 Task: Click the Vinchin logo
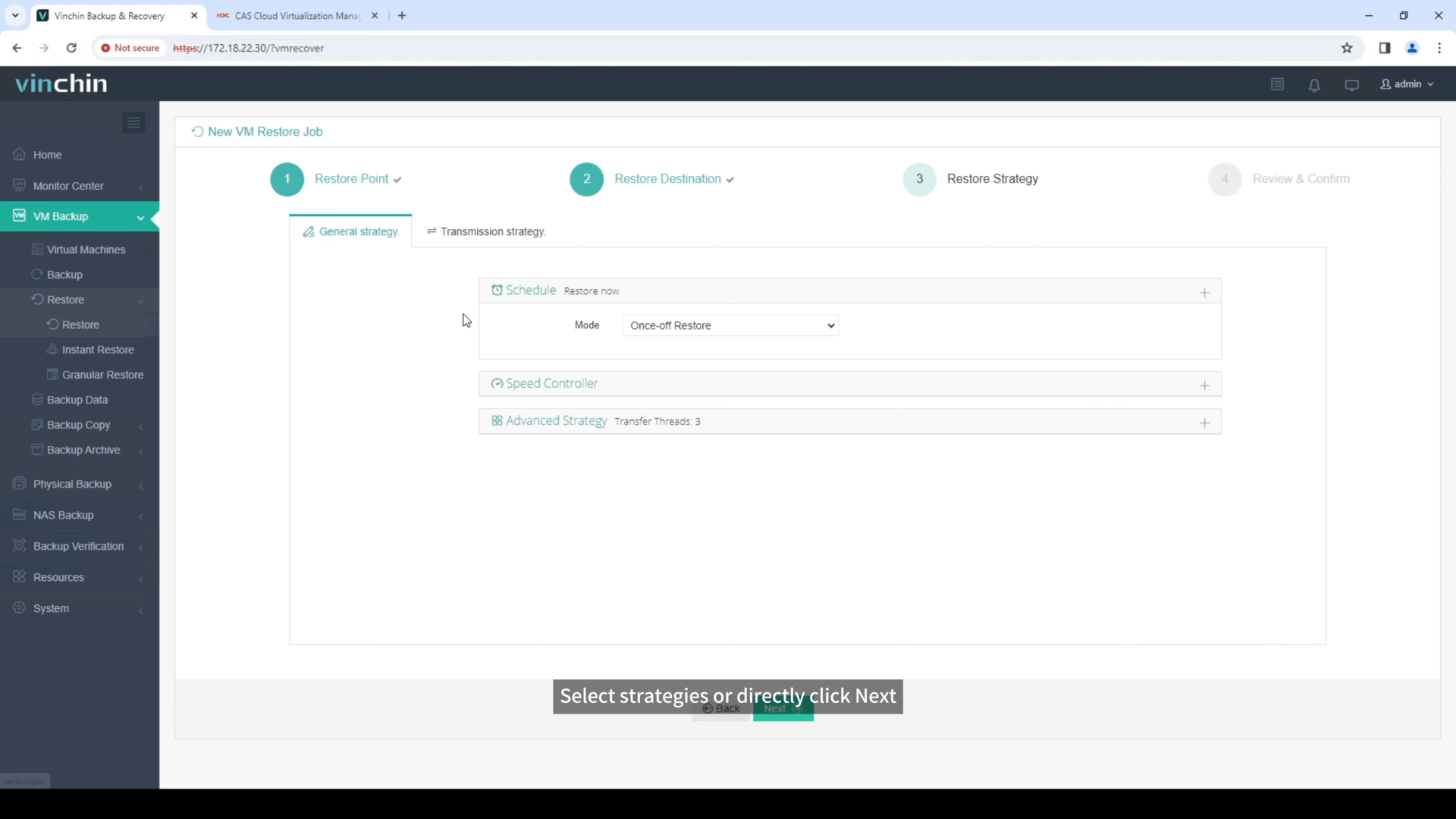point(61,83)
